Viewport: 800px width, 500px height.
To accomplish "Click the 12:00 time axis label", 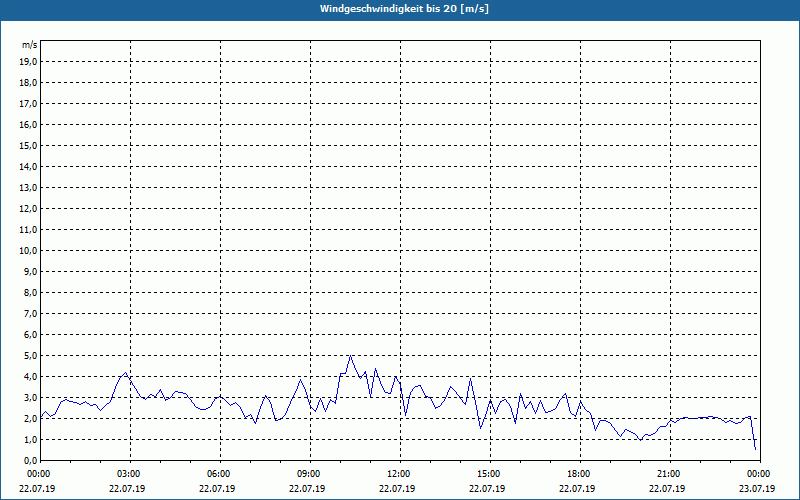I will pos(397,474).
